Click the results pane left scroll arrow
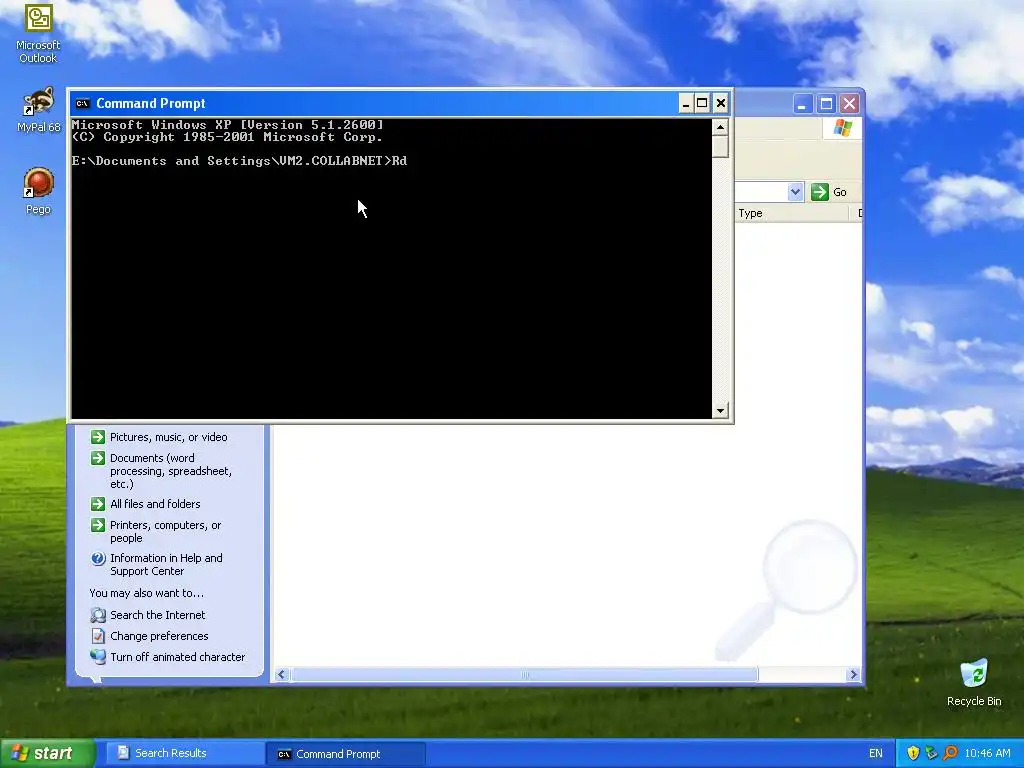The height and width of the screenshot is (768, 1024). 281,675
